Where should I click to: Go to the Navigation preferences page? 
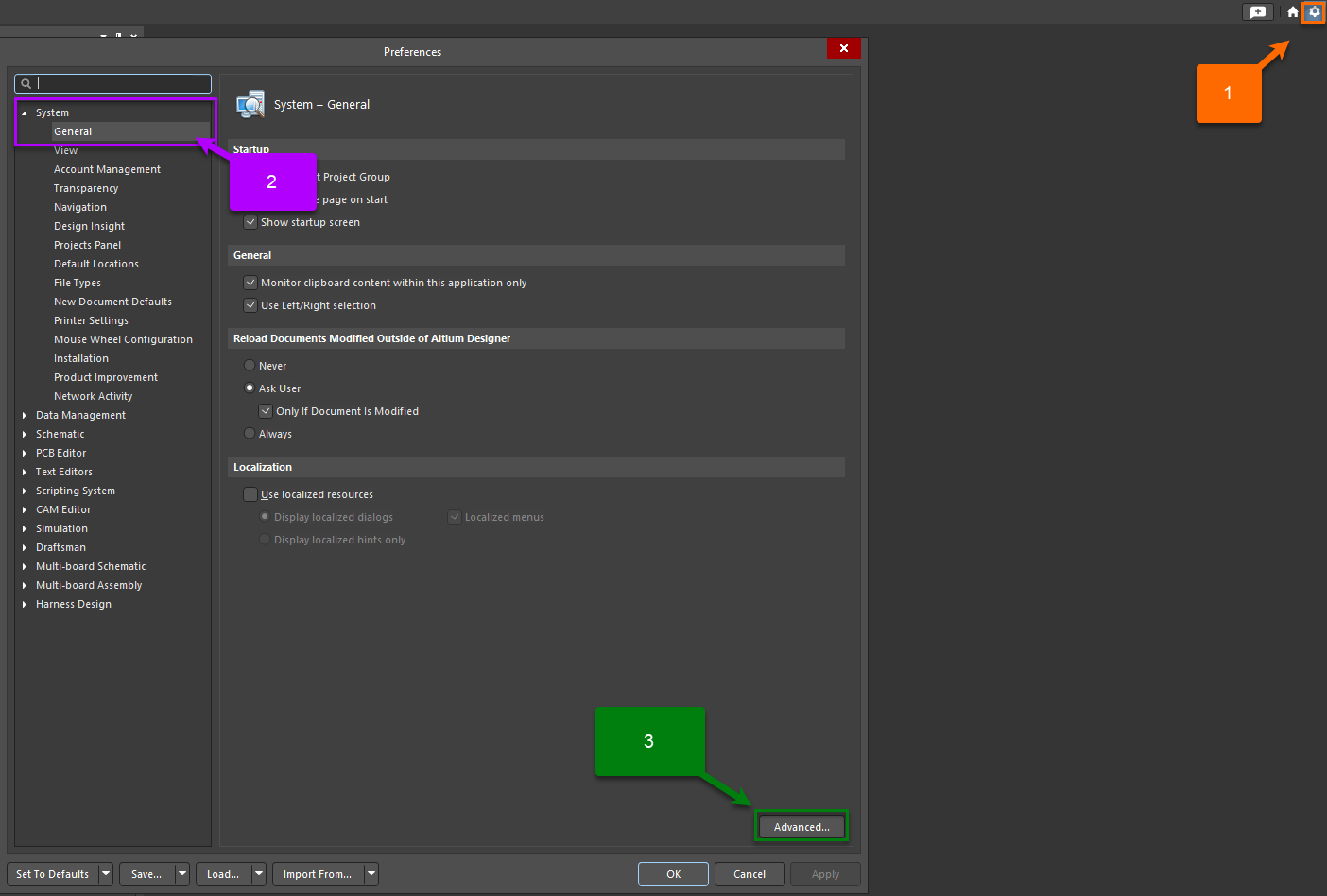(80, 208)
